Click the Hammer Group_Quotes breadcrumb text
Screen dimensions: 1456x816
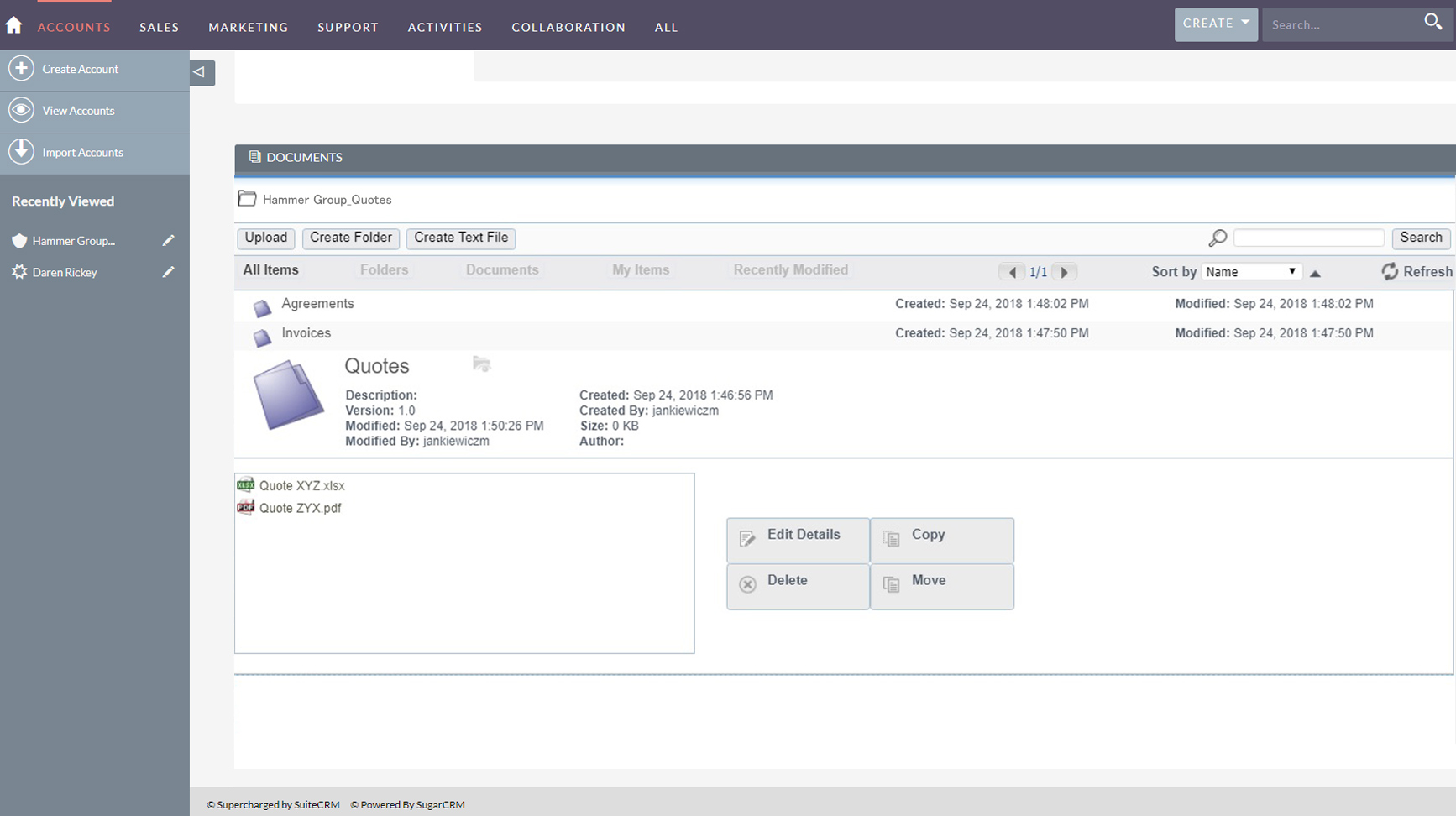pos(327,200)
